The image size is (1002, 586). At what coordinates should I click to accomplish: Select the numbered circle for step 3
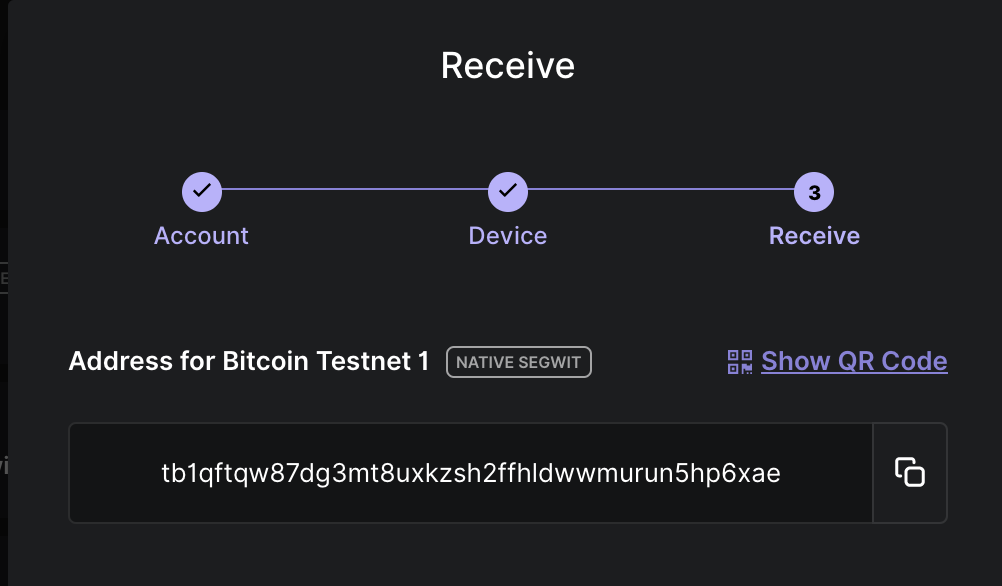tap(813, 190)
